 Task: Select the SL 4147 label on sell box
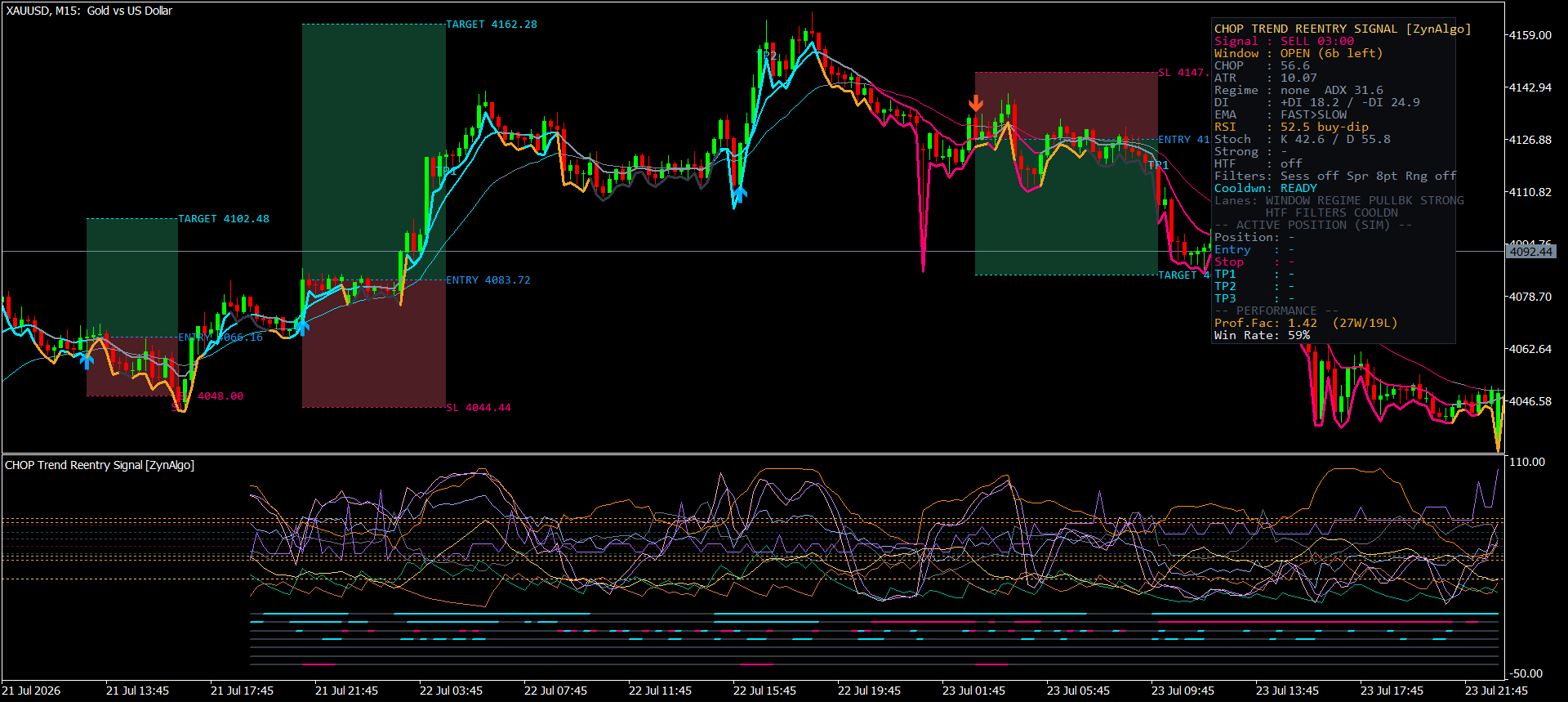tap(1183, 73)
